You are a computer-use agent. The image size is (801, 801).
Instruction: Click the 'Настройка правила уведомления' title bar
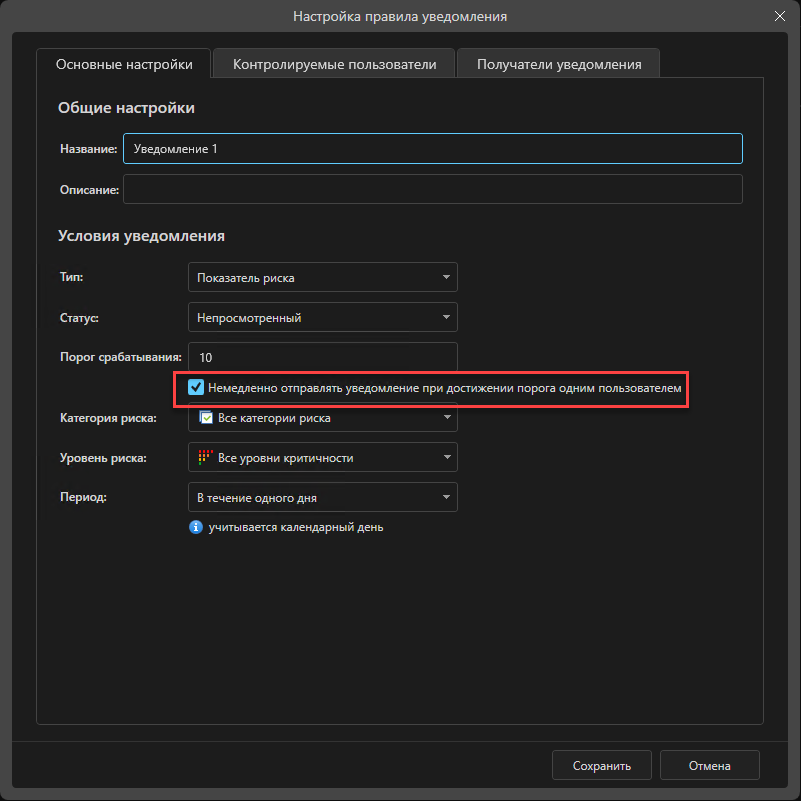(x=400, y=16)
